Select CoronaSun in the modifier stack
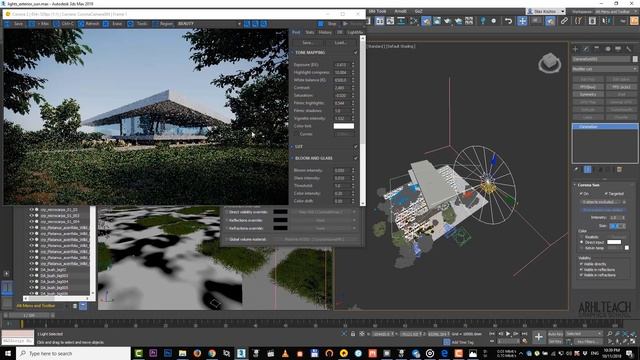 coord(605,127)
